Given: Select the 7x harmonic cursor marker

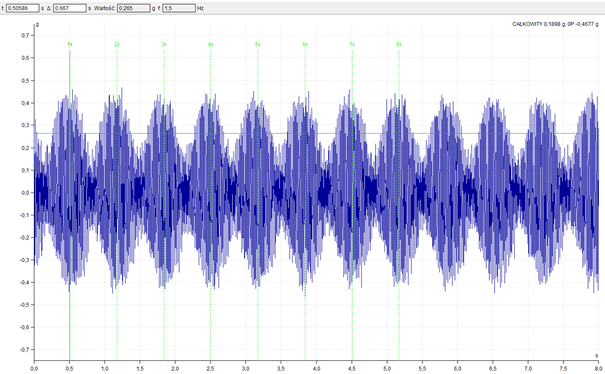Looking at the screenshot, I should pyautogui.click(x=352, y=44).
